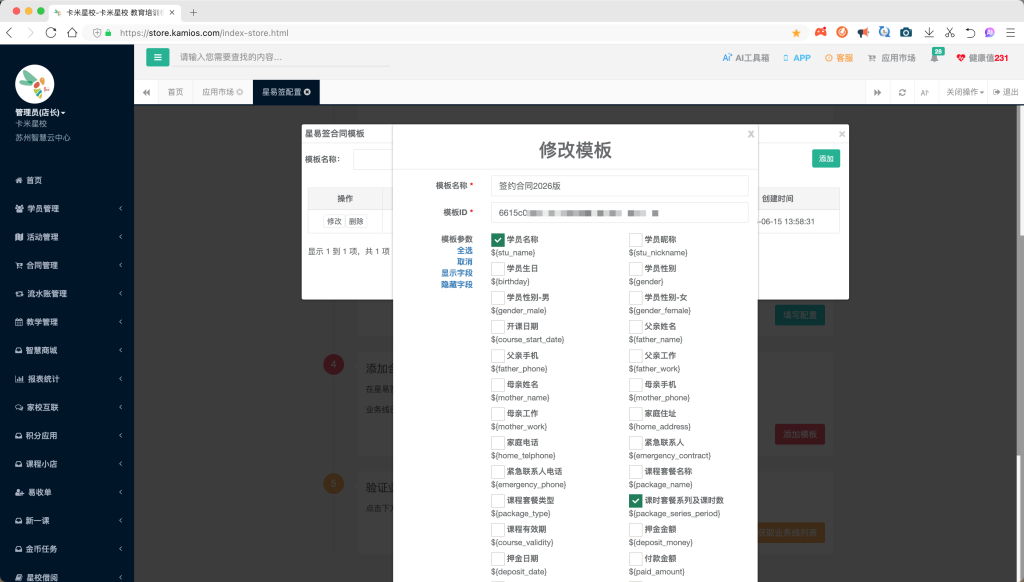Check the 押金金额 checkbox
1024x582 pixels.
pyautogui.click(x=635, y=530)
